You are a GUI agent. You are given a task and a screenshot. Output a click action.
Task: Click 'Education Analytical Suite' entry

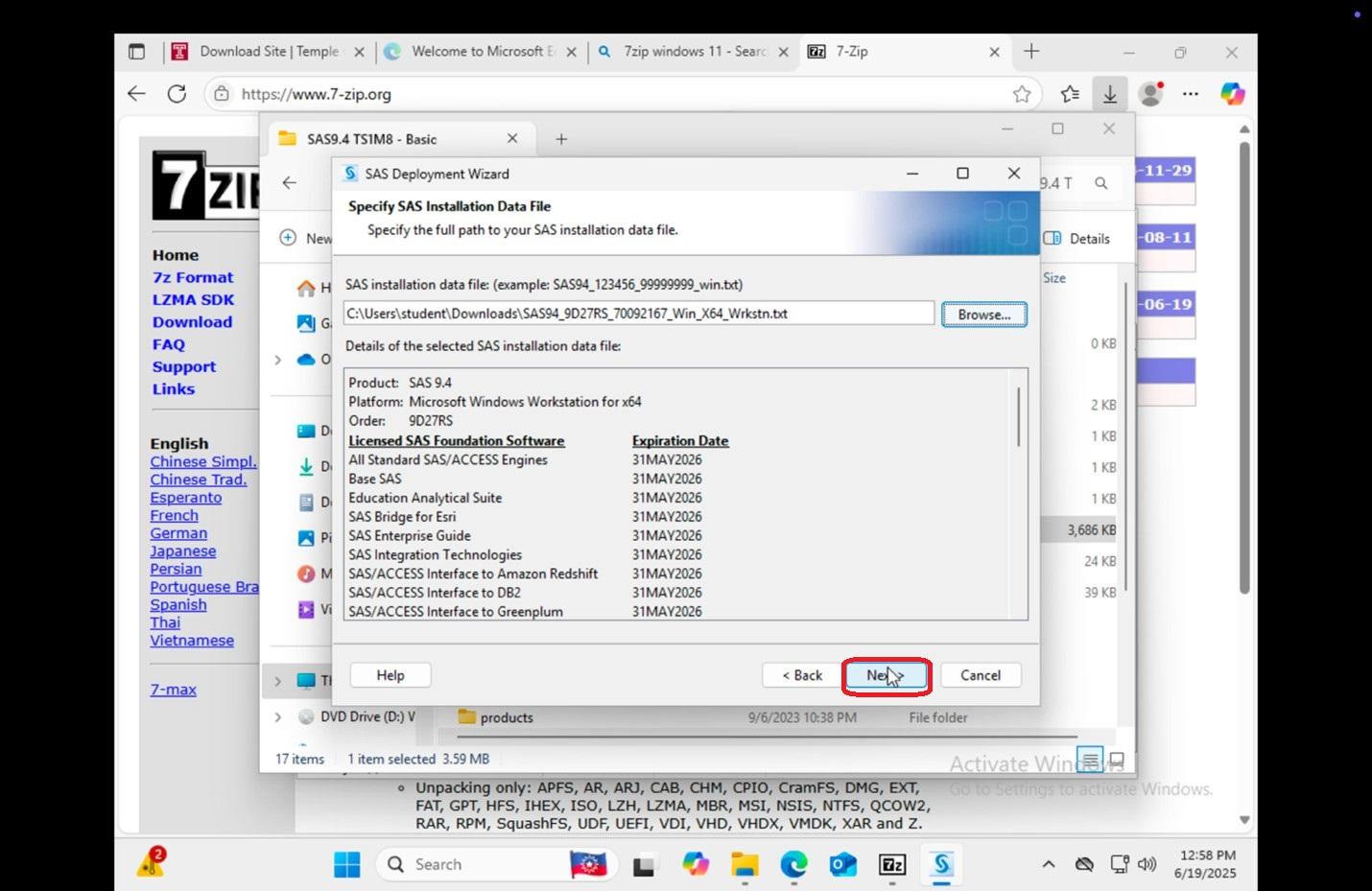[x=425, y=498]
